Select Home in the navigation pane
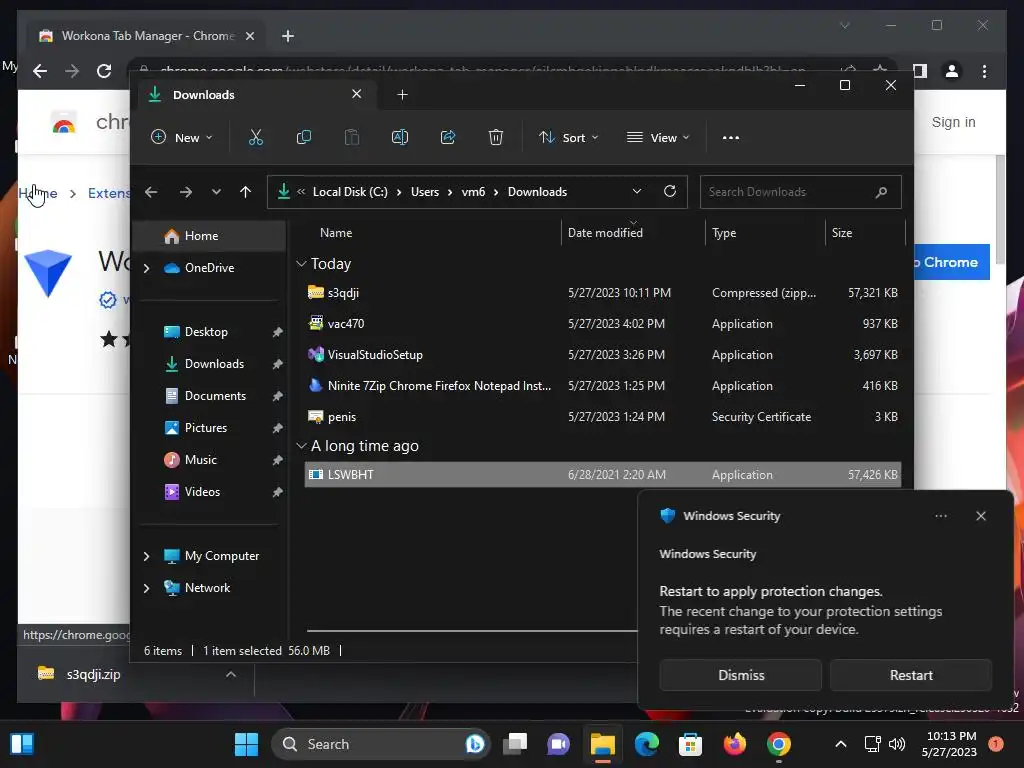The height and width of the screenshot is (768, 1024). (x=210, y=236)
